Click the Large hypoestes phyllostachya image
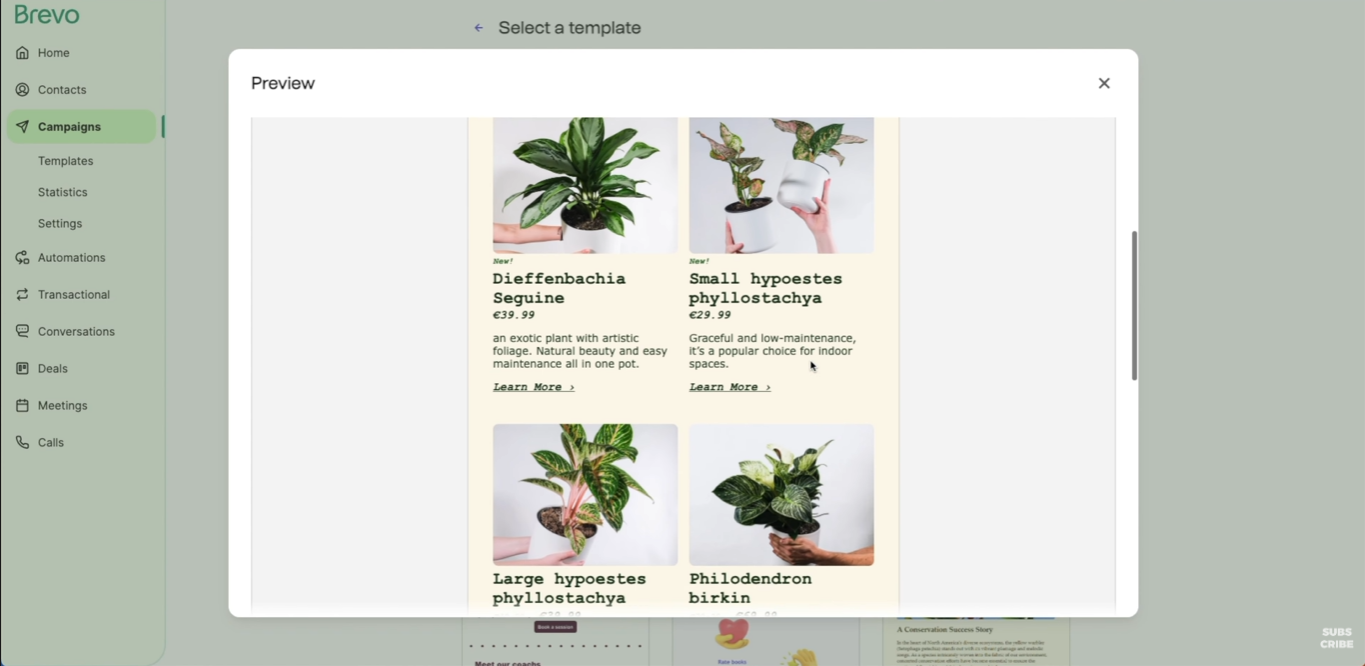 point(585,495)
